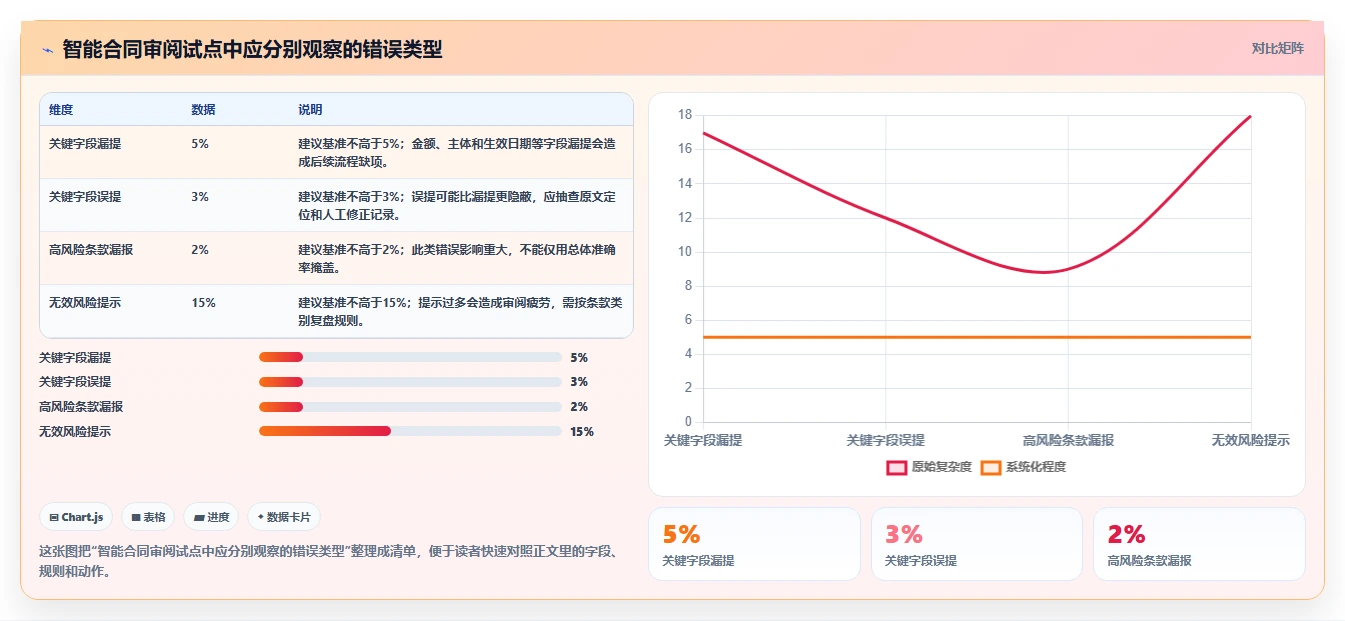Click the 15% value in the table
The image size is (1345, 621).
point(203,303)
